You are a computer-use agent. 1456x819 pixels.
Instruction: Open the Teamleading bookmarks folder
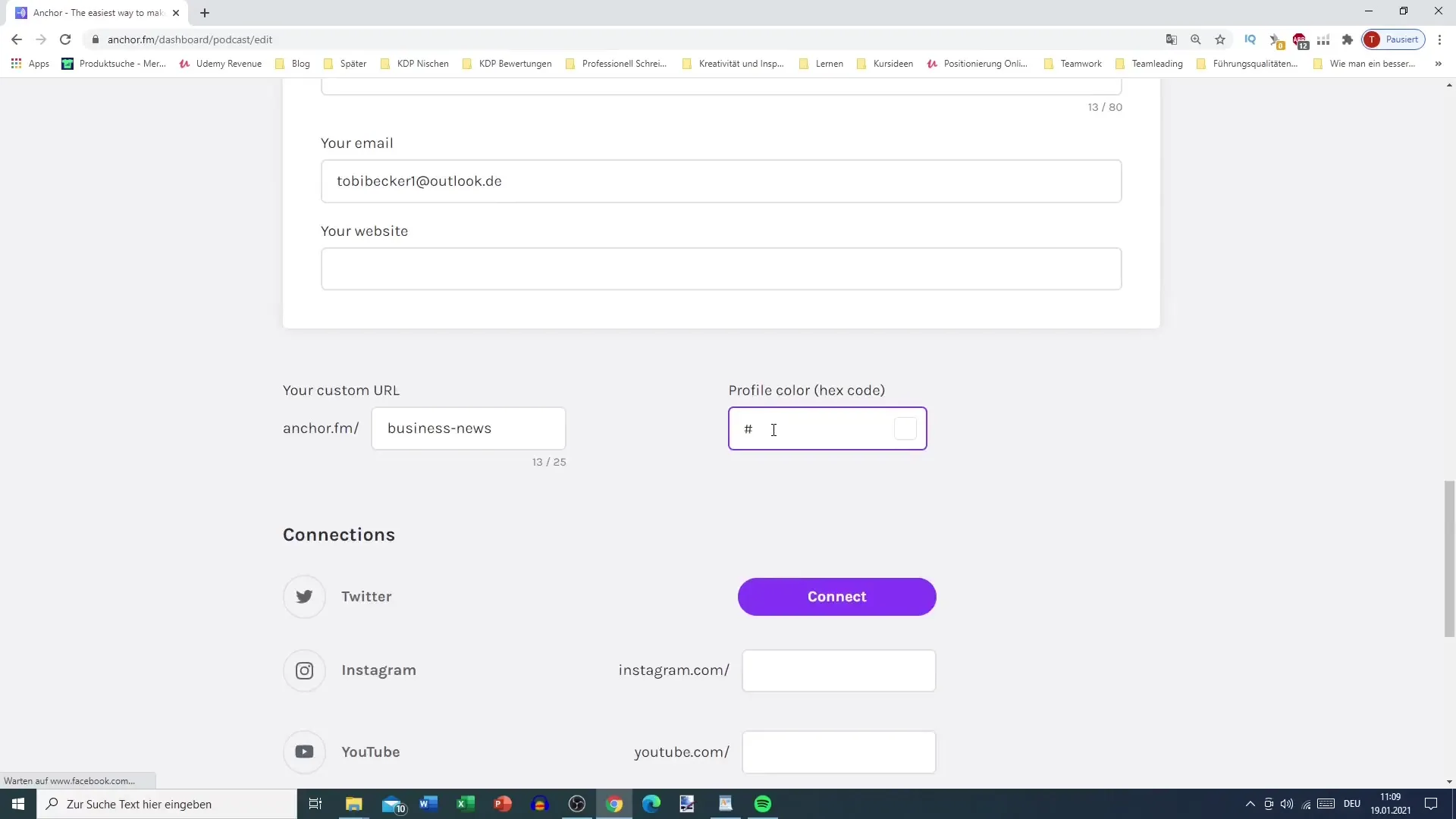coord(1149,64)
